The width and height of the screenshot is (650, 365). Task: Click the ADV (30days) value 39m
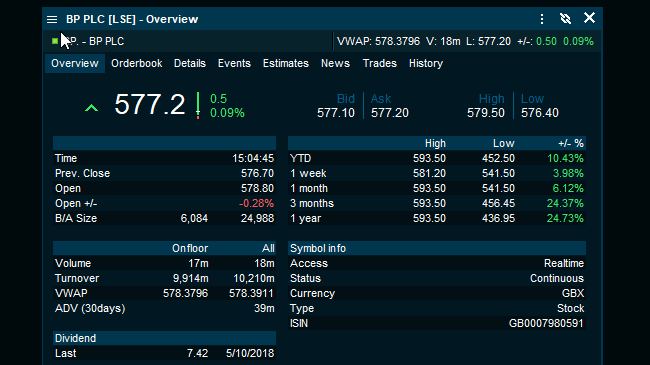point(264,308)
